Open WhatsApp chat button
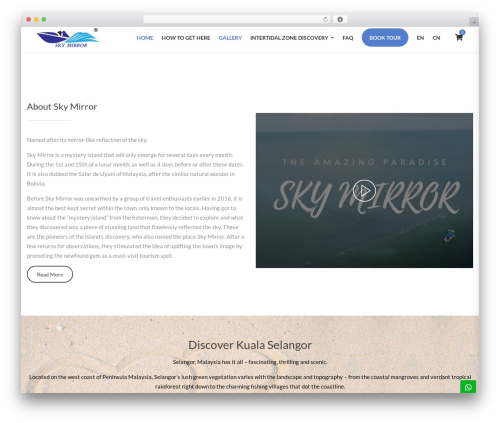The width and height of the screenshot is (500, 423). [x=468, y=387]
